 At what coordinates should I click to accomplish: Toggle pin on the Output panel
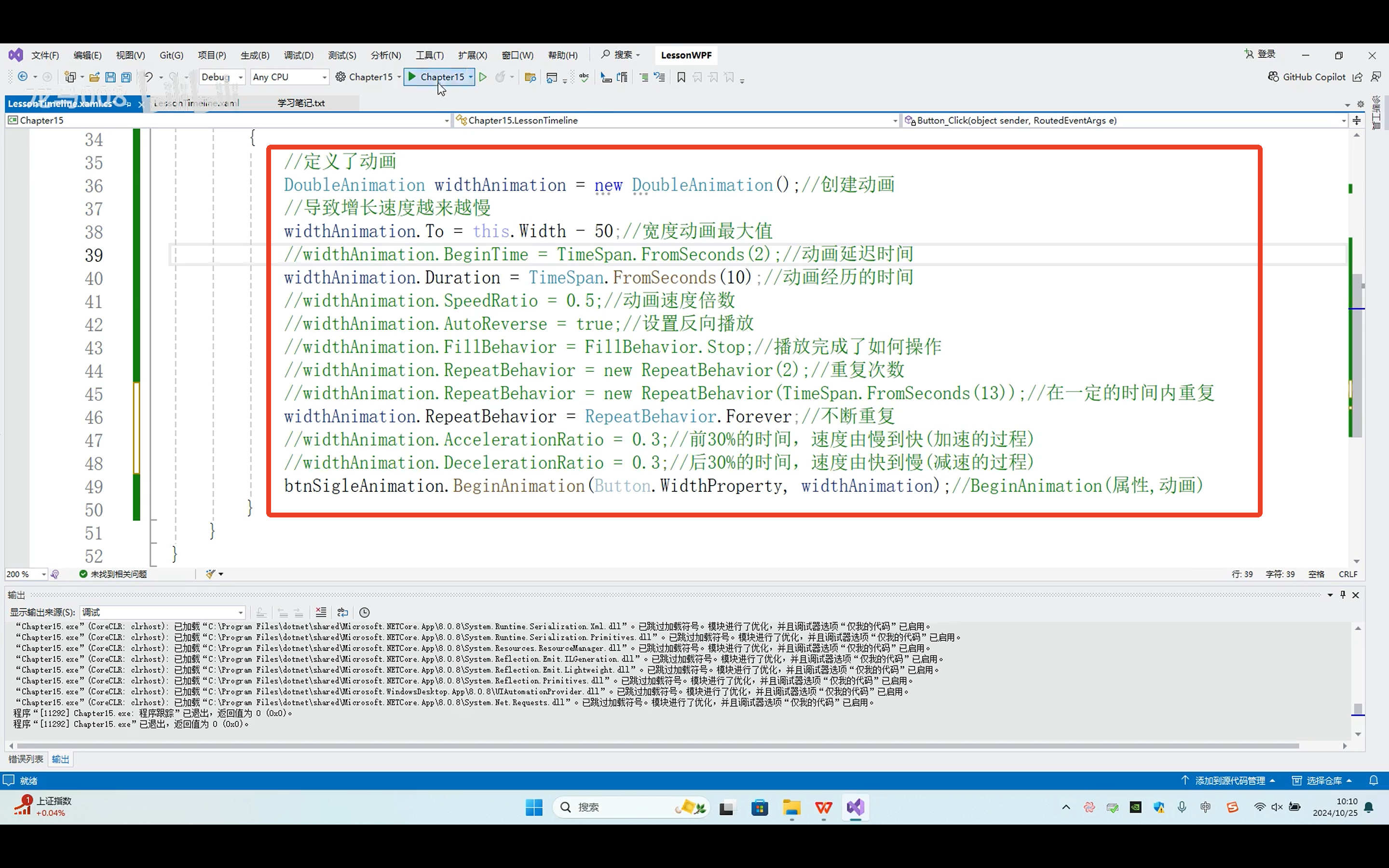[x=1343, y=595]
